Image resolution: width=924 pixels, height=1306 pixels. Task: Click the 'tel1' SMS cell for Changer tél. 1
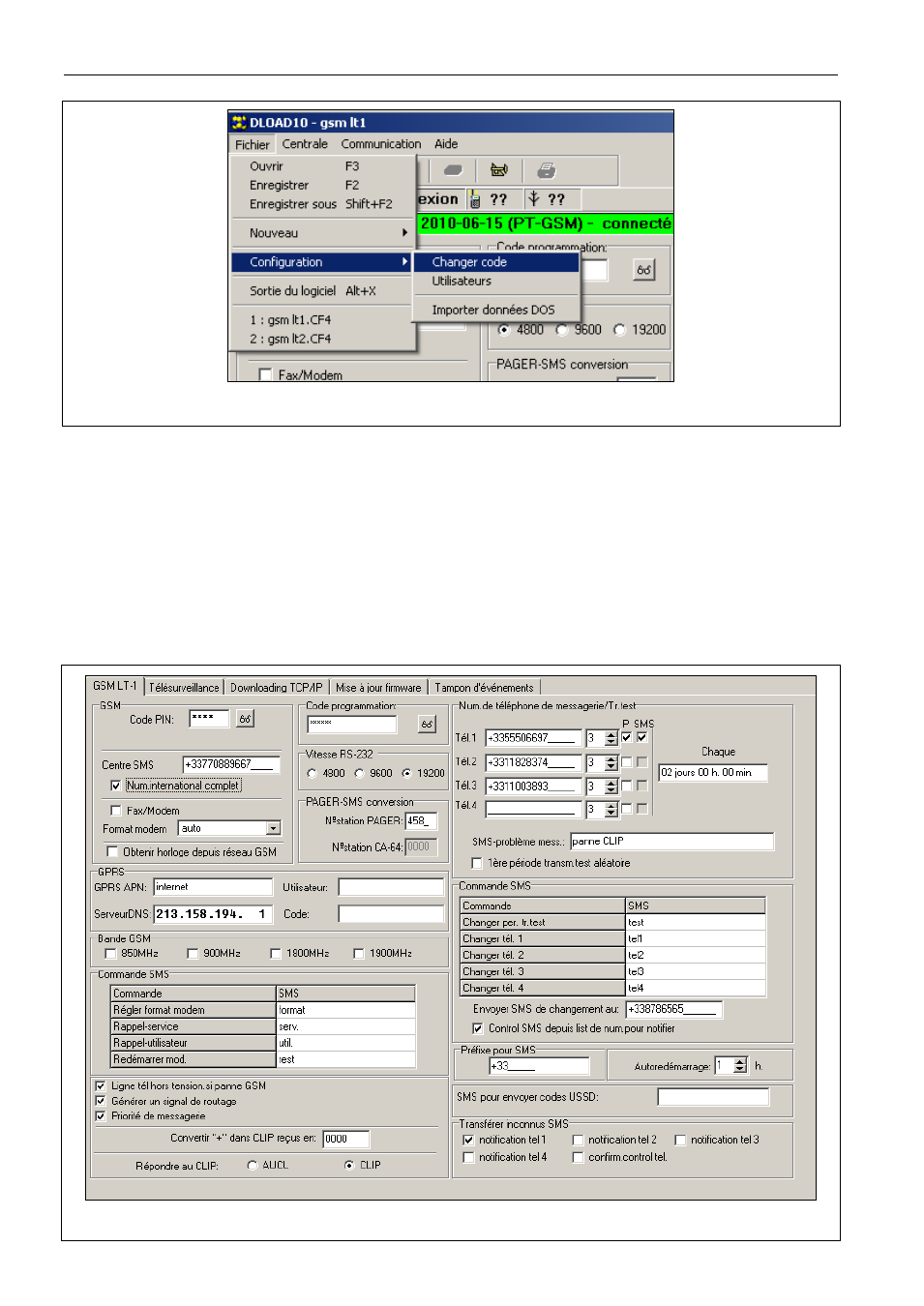(696, 938)
